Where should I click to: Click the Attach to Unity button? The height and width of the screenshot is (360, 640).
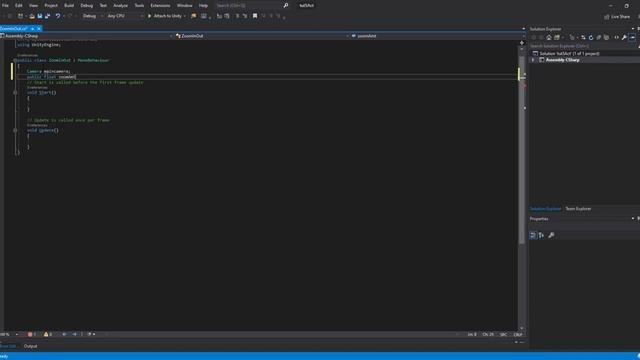click(x=165, y=16)
